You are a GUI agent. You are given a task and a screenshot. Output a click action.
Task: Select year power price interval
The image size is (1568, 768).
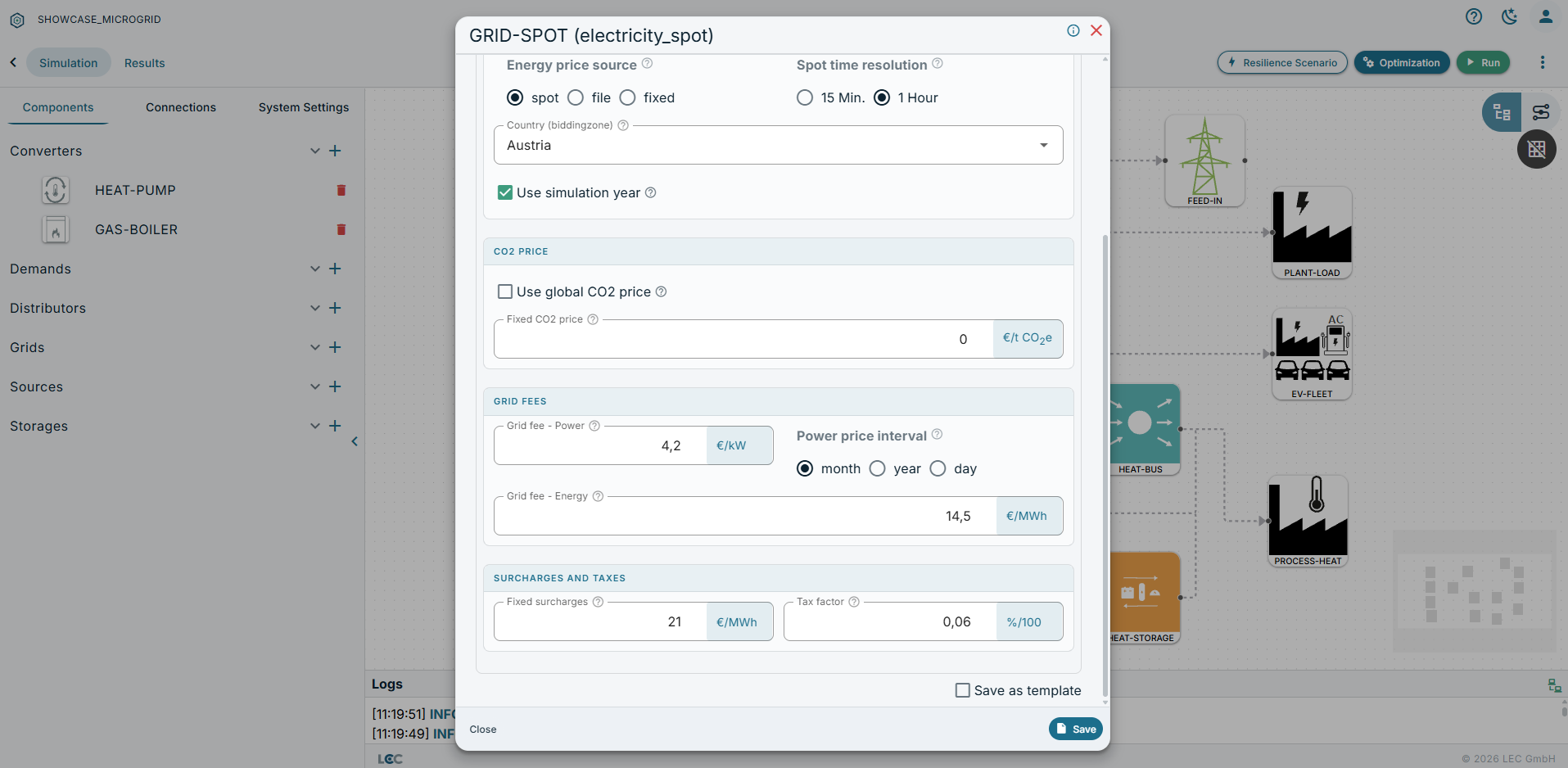877,468
